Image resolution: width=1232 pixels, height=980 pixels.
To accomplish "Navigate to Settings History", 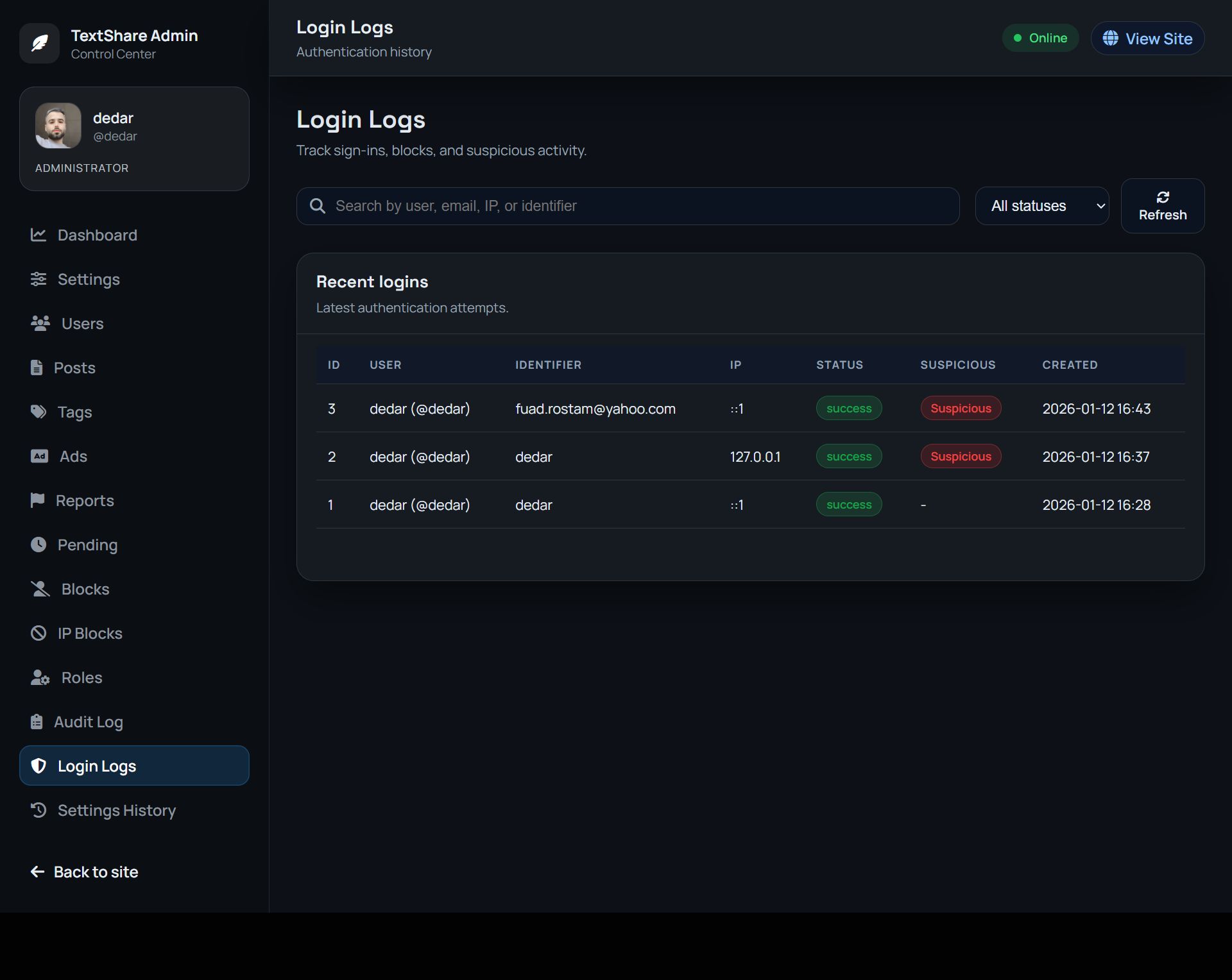I will coord(116,810).
